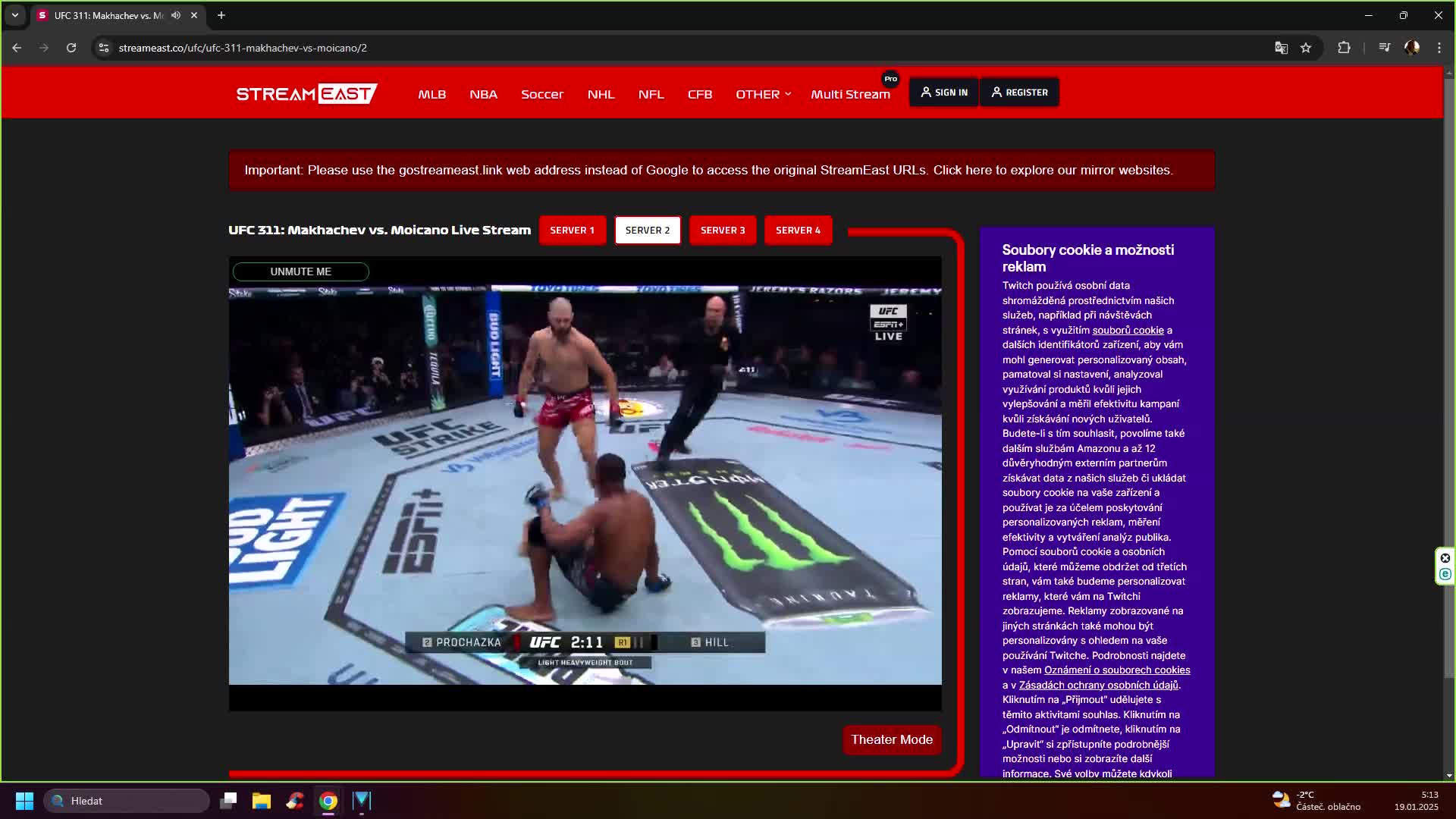The image size is (1456, 819).
Task: Expand the OTHER dropdown menu
Action: (763, 94)
